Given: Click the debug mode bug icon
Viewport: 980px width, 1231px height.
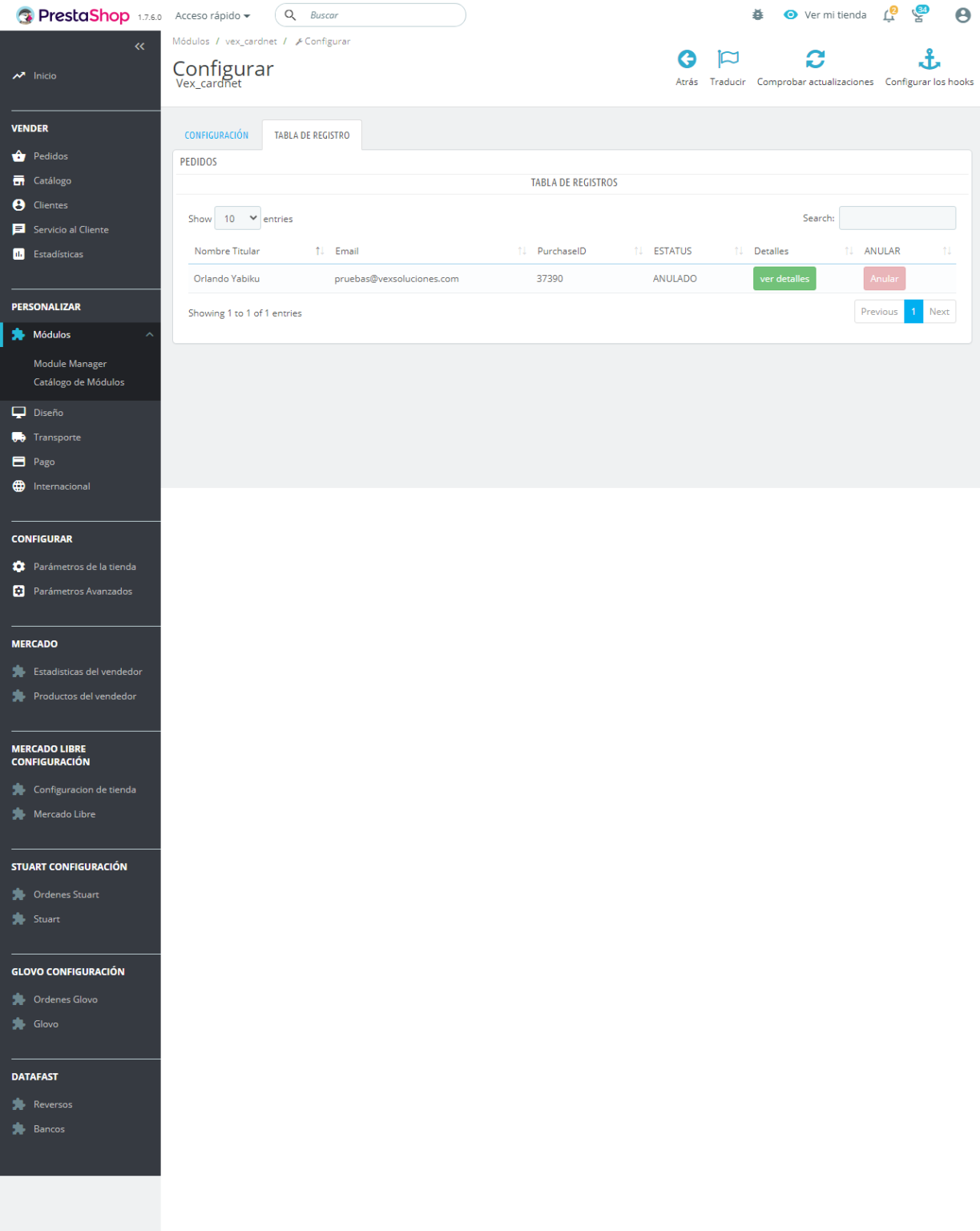Looking at the screenshot, I should tap(757, 14).
